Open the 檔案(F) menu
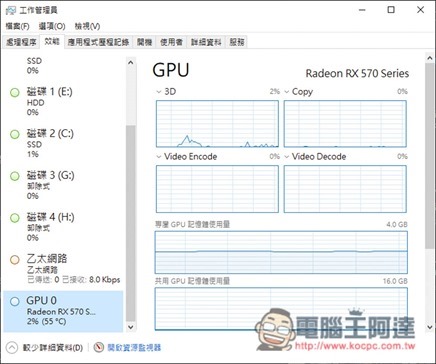Image resolution: width=436 pixels, height=364 pixels. [17, 26]
